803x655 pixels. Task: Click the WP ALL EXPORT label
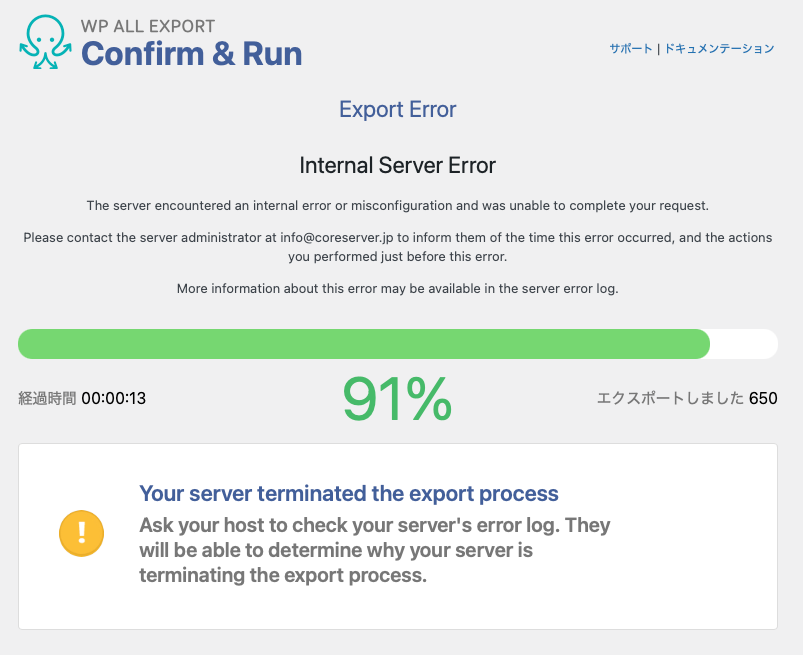148,26
